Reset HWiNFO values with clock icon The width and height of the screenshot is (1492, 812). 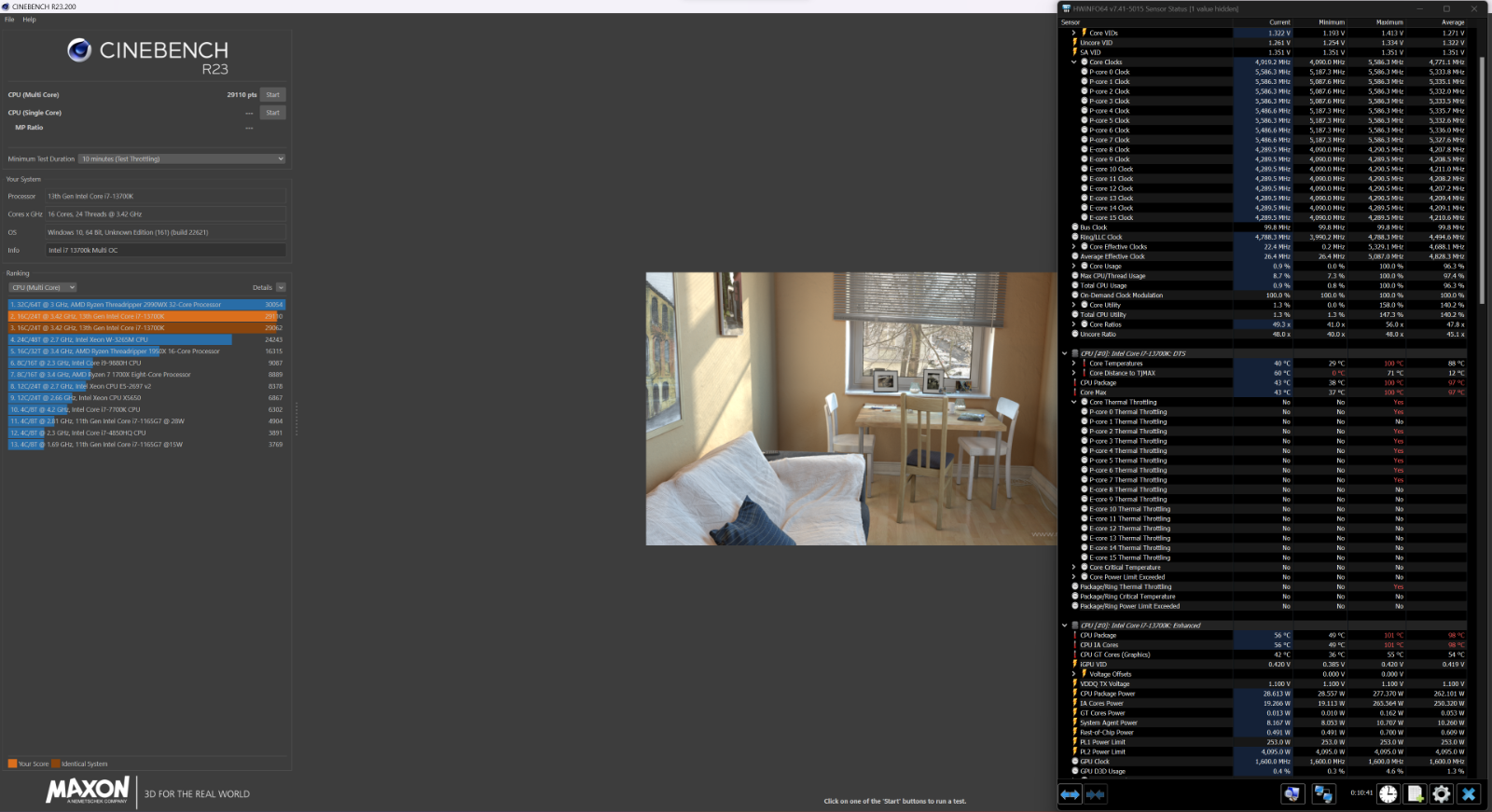tap(1388, 793)
